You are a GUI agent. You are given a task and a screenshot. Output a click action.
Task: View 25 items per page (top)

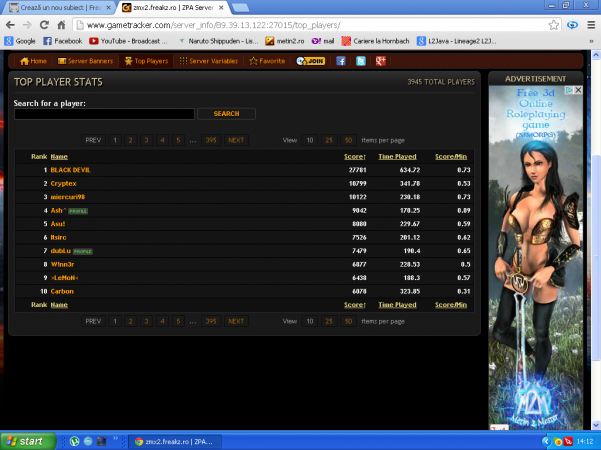[329, 140]
